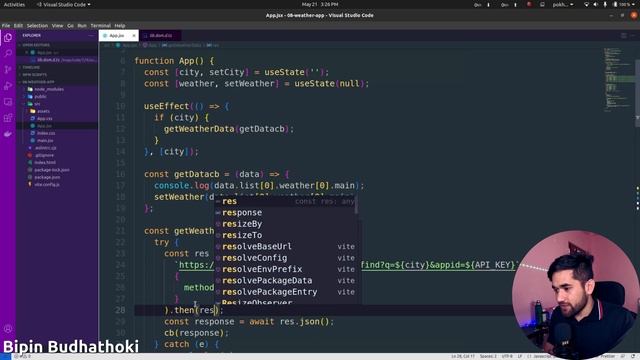Open the Run menu
The height and width of the screenshot is (360, 640).
pyautogui.click(x=82, y=25)
